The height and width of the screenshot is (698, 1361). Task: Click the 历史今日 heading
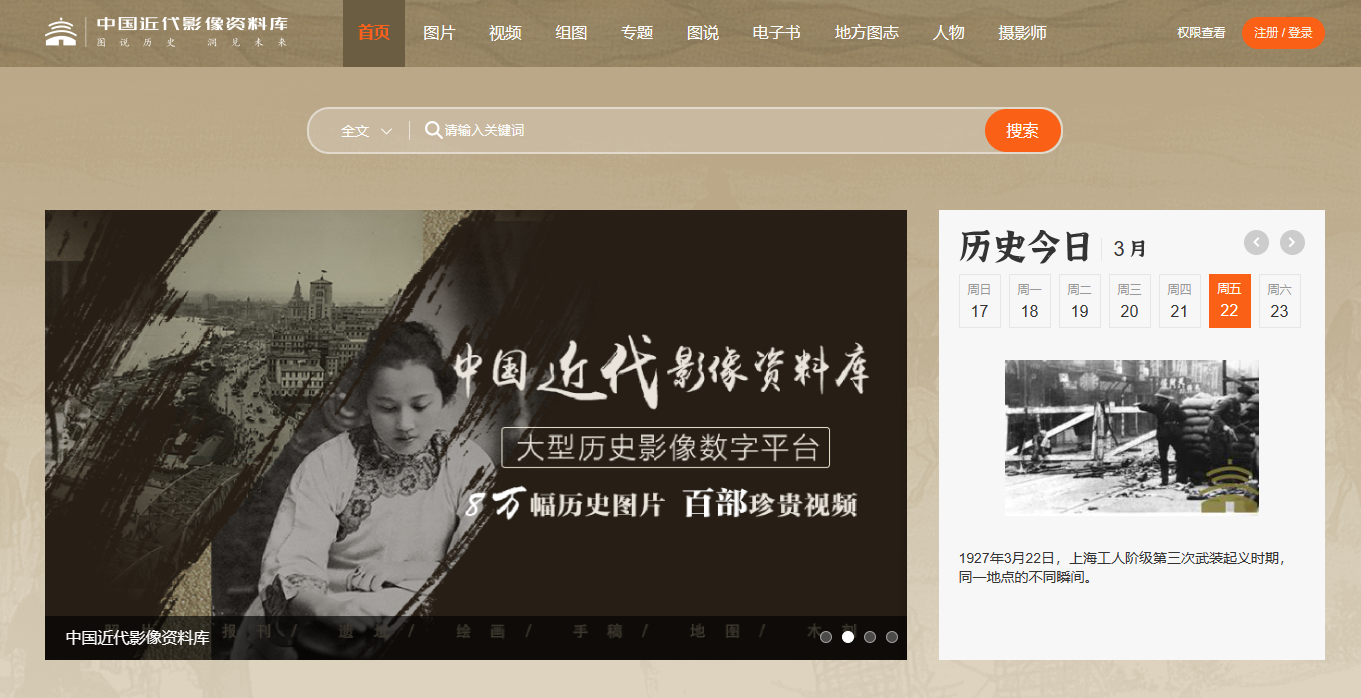pyautogui.click(x=1025, y=246)
